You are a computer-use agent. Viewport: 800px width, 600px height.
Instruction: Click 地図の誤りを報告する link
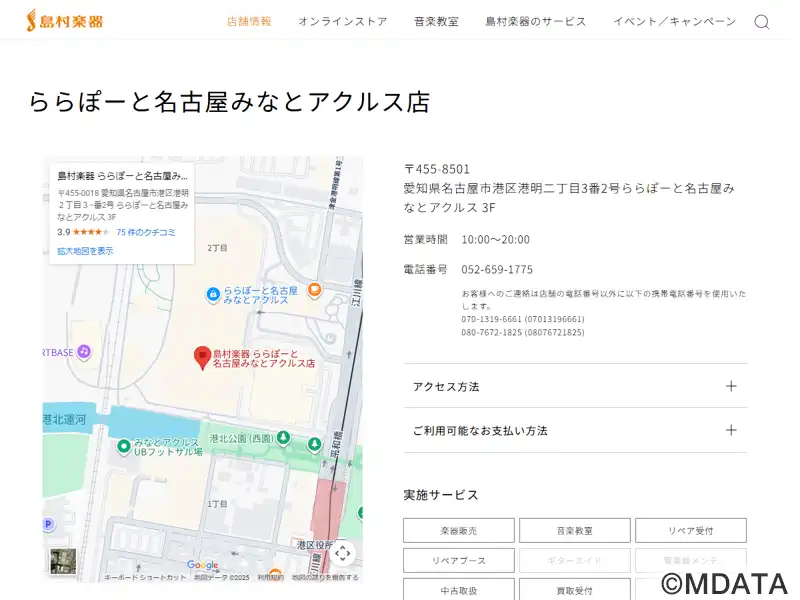tap(325, 577)
